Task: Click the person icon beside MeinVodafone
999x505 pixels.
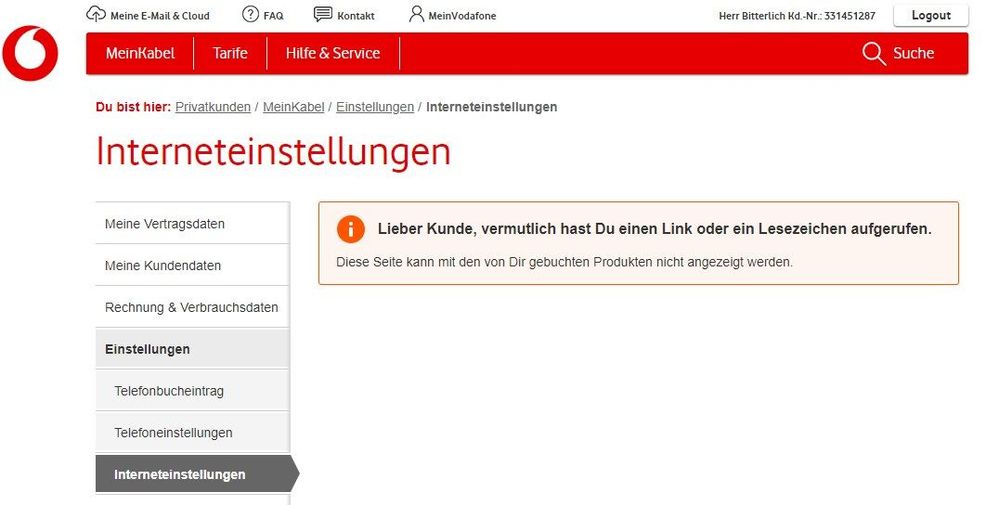Action: pos(417,14)
